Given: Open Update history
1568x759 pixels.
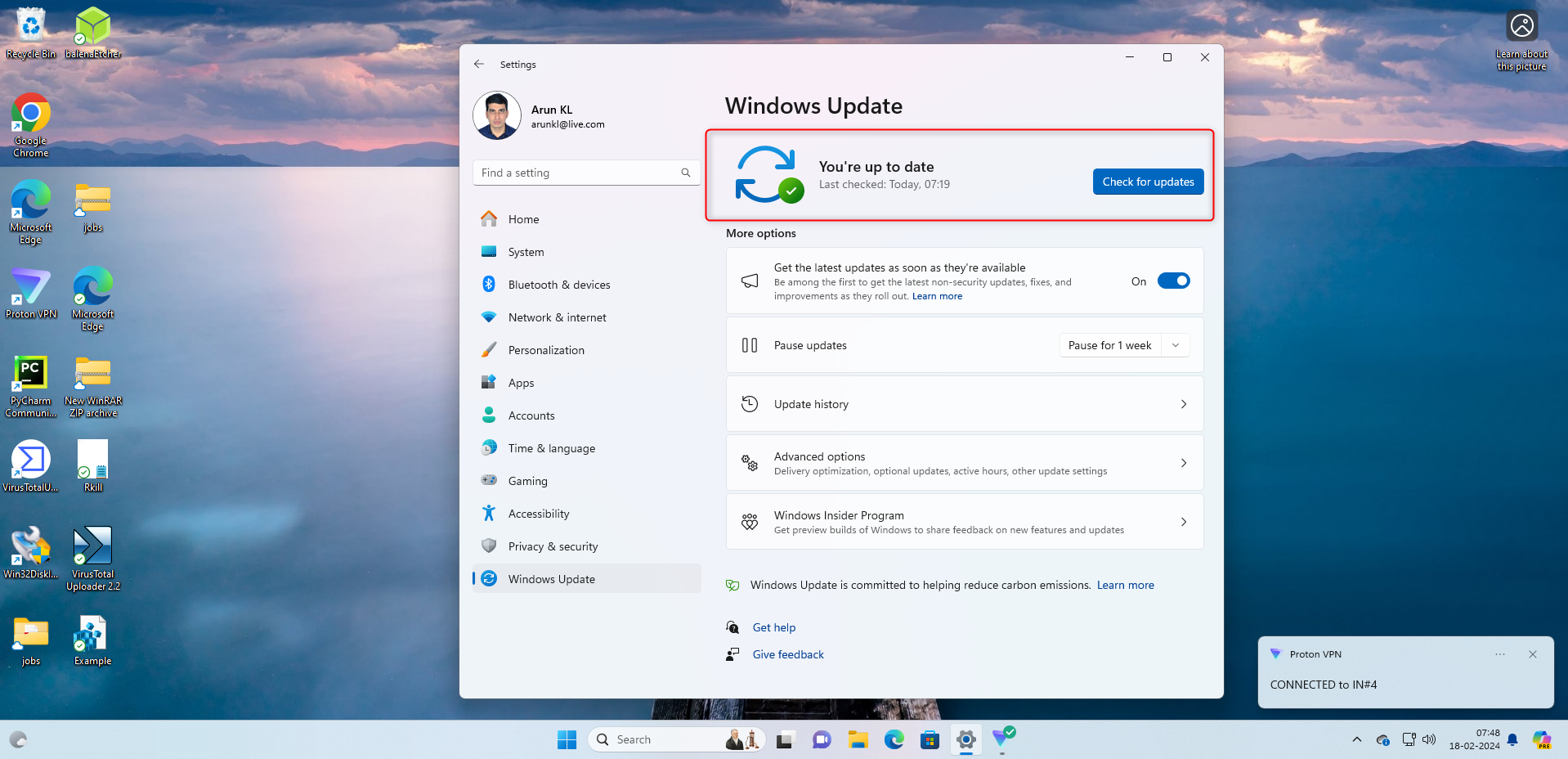Looking at the screenshot, I should click(x=965, y=404).
